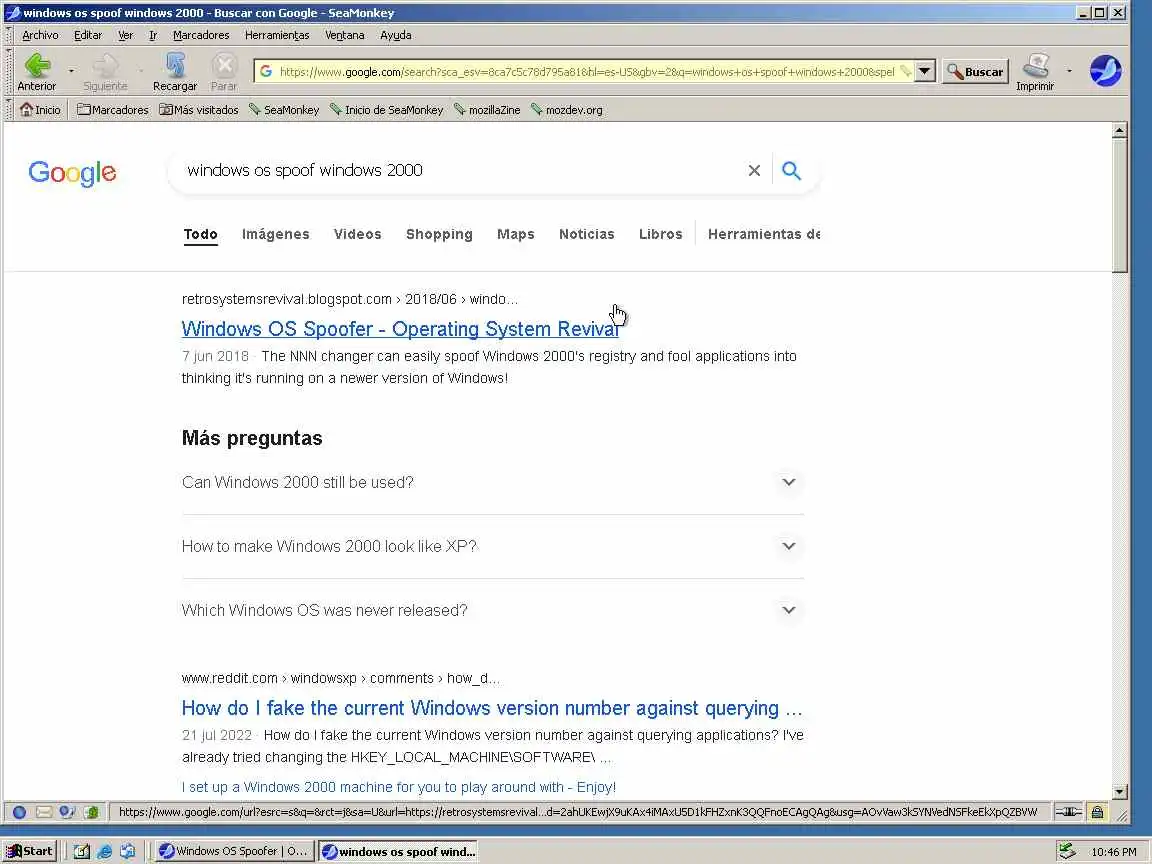This screenshot has height=864, width=1152.
Task: Open the mozillaZine bookmark
Action: (x=487, y=109)
